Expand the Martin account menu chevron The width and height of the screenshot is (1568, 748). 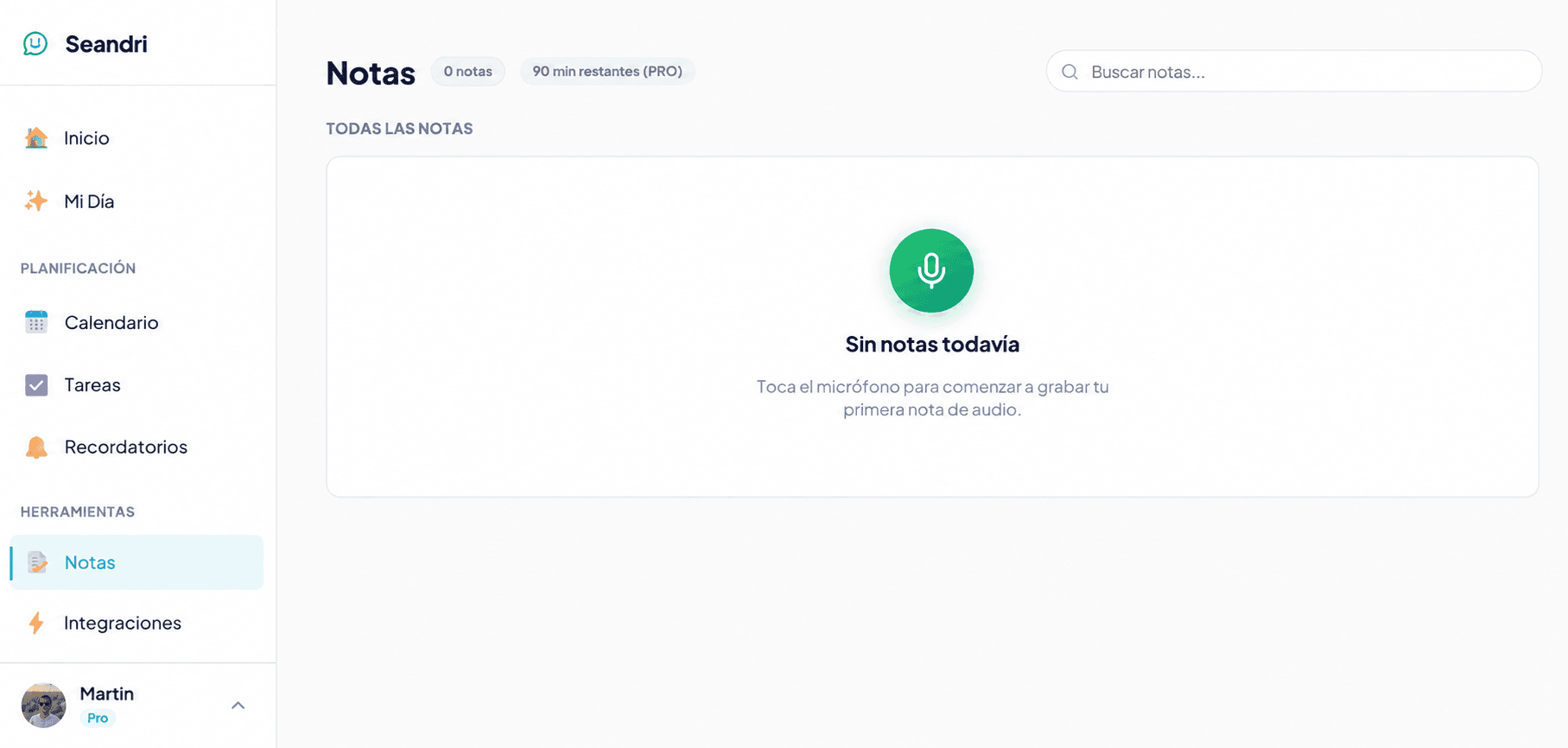tap(238, 706)
